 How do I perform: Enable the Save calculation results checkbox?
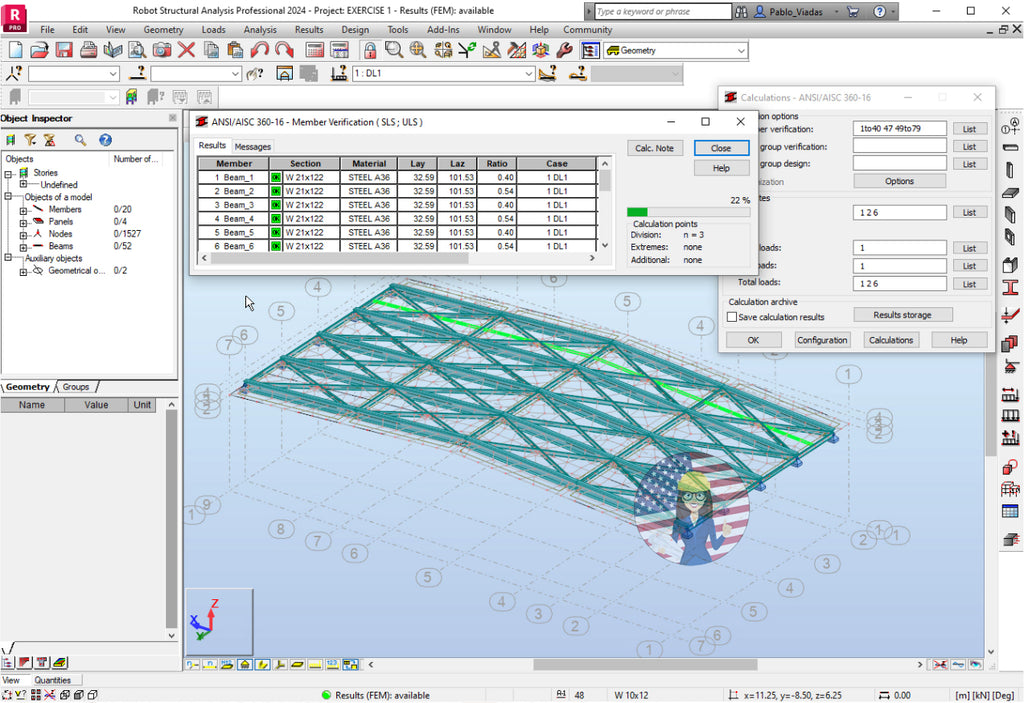coord(732,317)
